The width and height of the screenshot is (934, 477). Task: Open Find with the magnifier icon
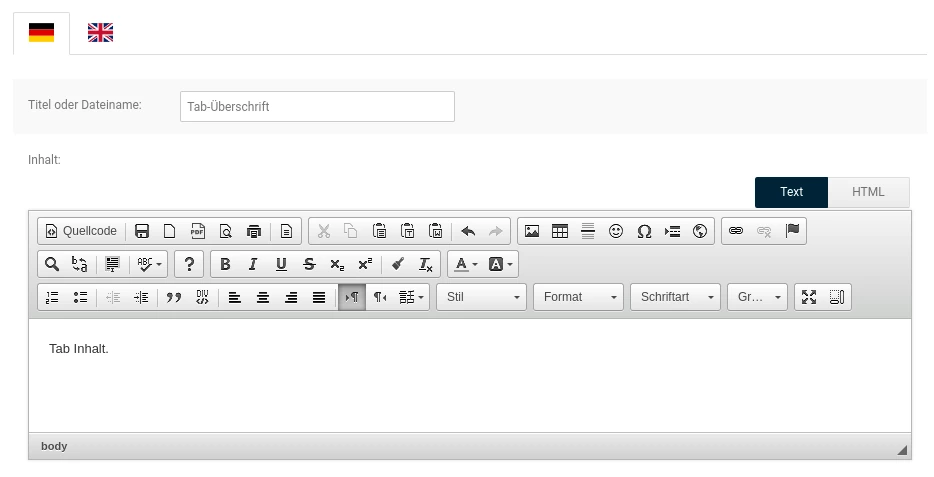tap(52, 264)
